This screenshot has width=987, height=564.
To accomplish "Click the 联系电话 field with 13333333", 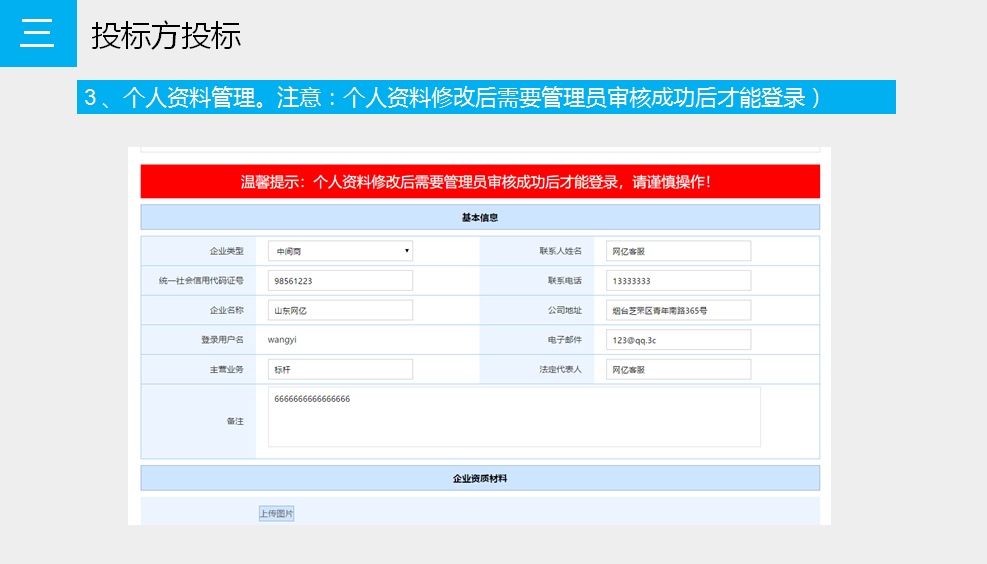I will click(x=678, y=281).
